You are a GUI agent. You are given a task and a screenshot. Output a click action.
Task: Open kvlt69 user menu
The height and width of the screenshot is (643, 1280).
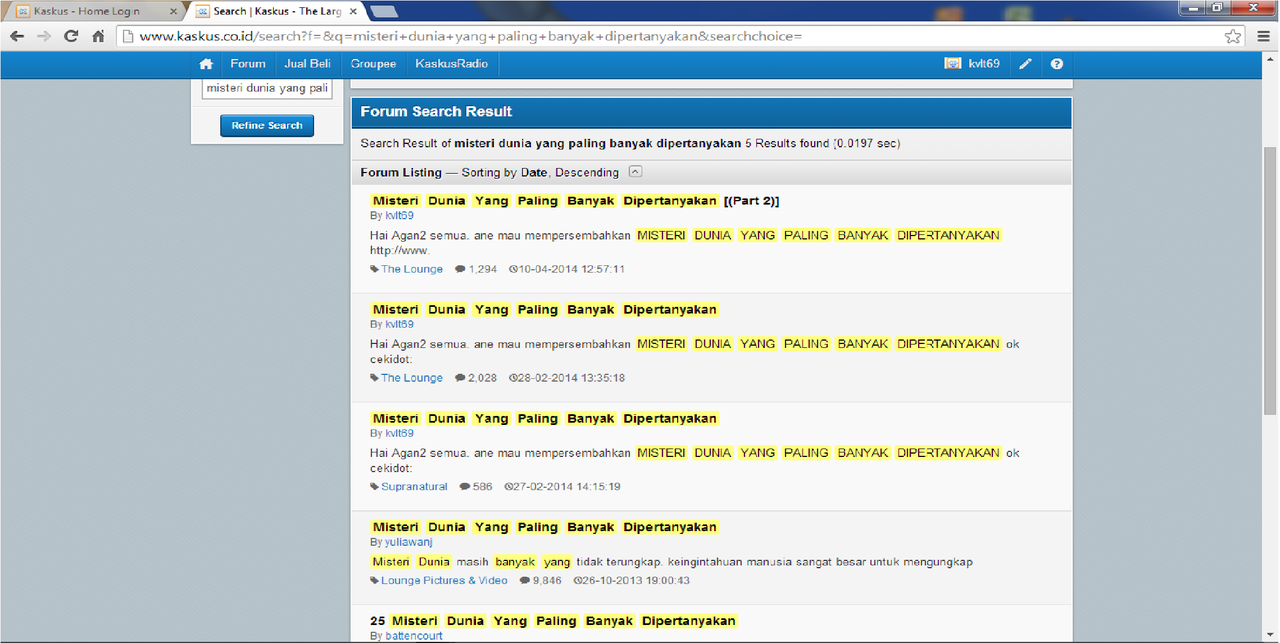coord(983,64)
